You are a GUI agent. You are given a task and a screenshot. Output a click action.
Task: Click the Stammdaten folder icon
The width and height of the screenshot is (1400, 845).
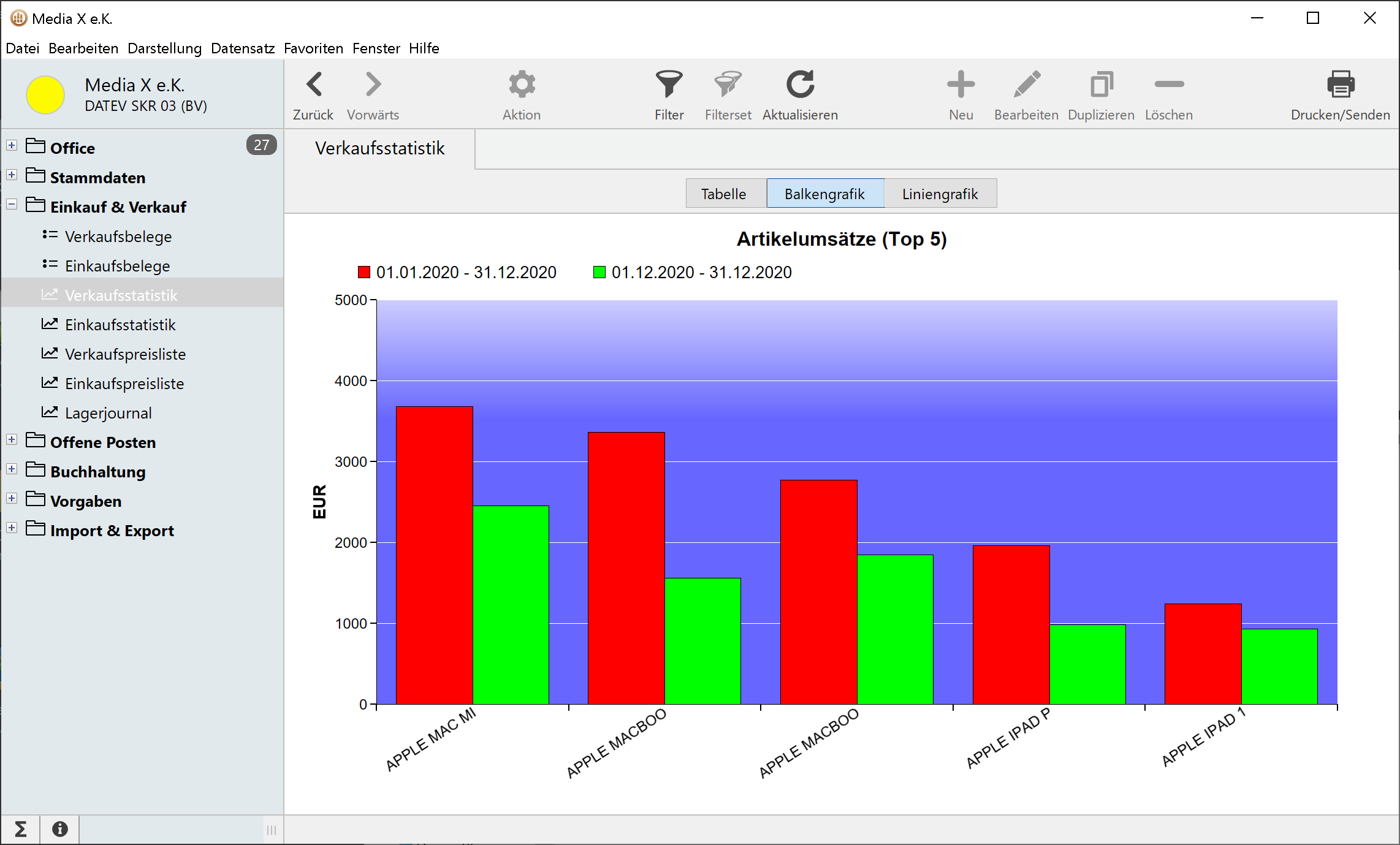(x=36, y=175)
